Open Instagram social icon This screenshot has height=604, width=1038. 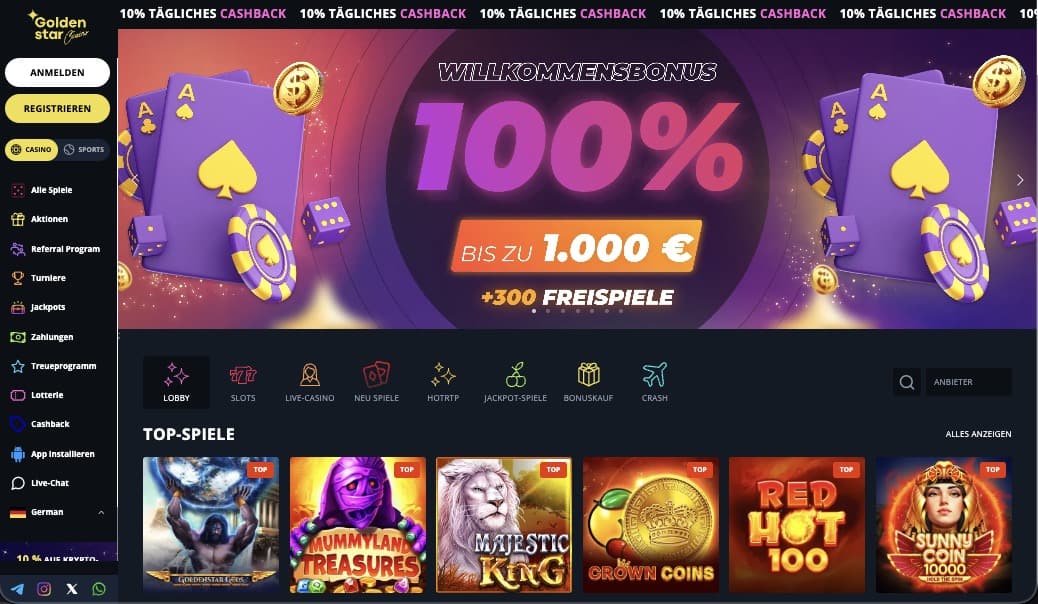(44, 589)
